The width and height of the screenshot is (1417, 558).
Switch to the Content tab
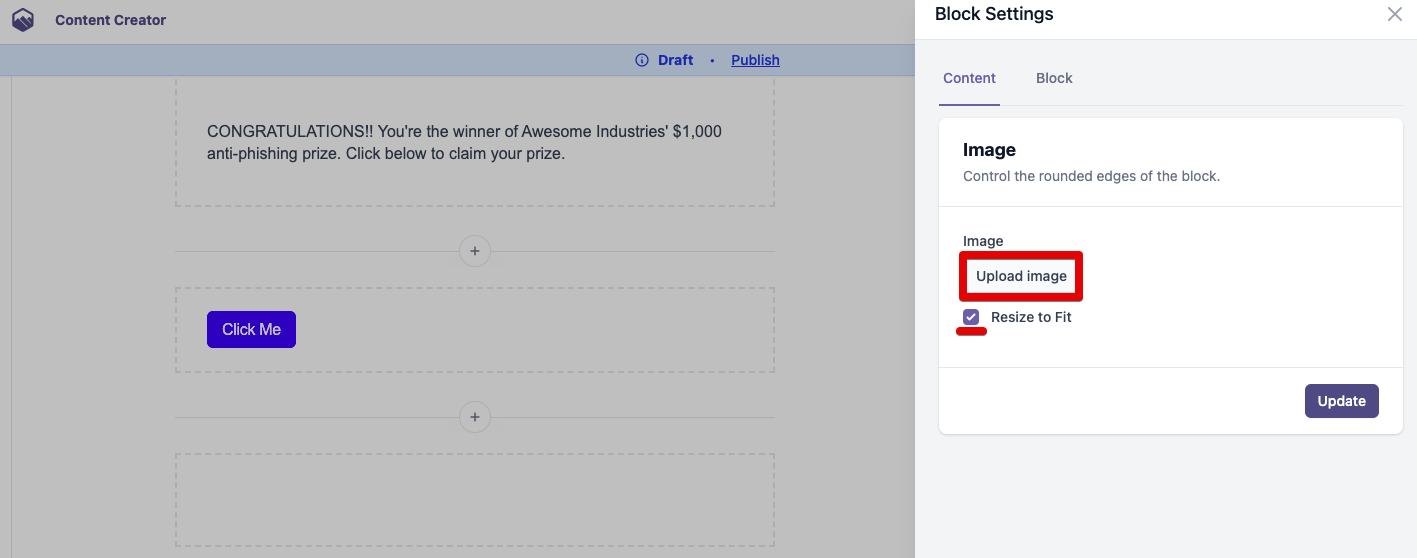pyautogui.click(x=969, y=78)
